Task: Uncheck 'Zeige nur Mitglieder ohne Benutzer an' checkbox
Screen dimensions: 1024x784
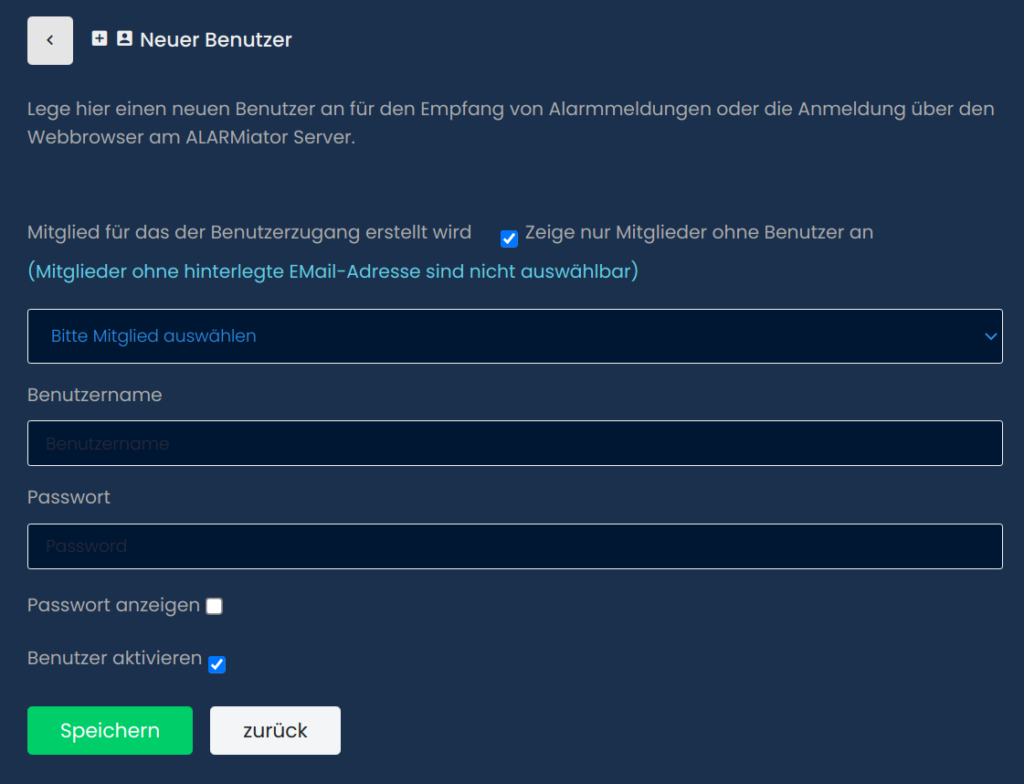Action: (x=509, y=238)
